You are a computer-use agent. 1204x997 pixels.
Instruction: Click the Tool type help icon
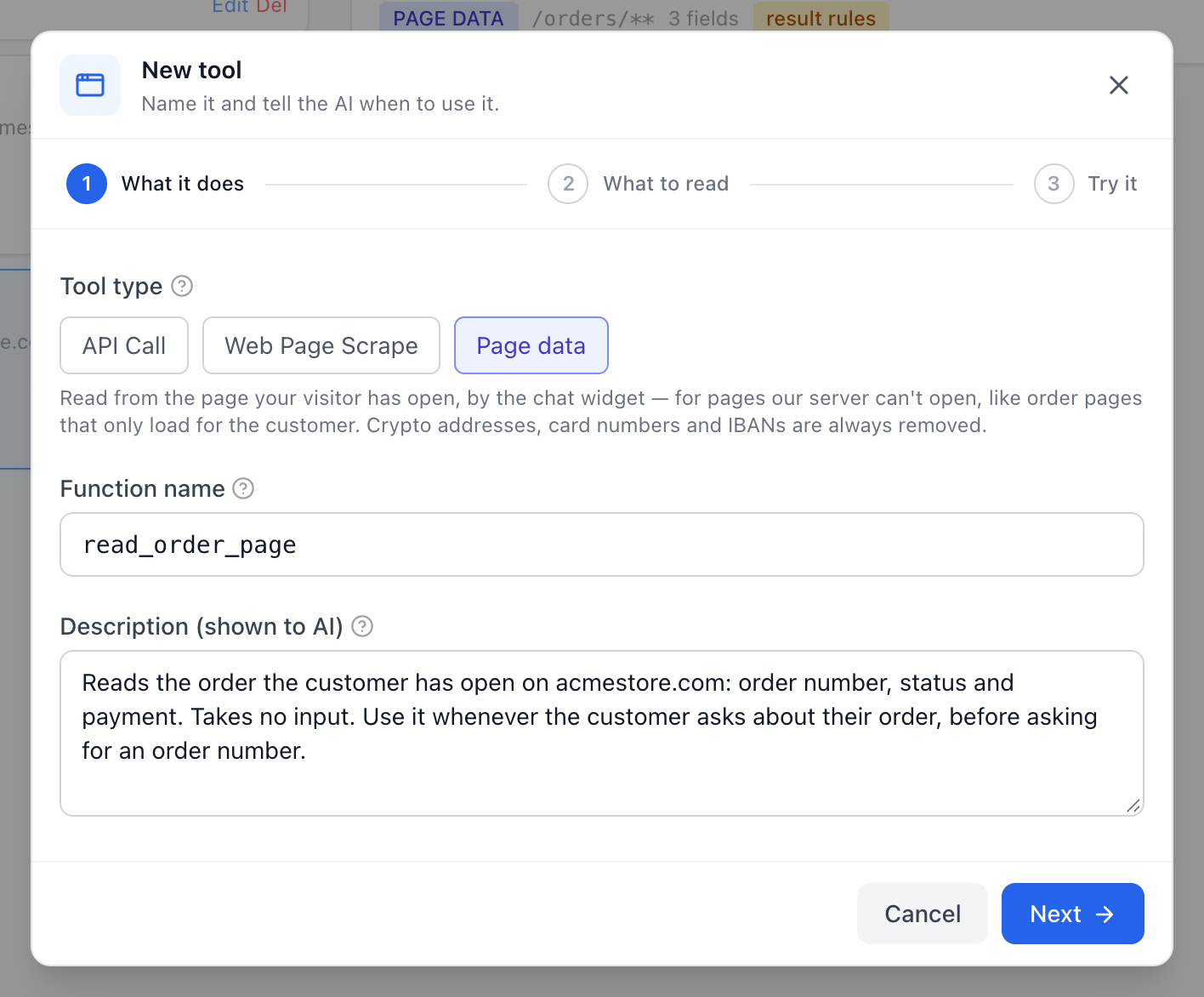pyautogui.click(x=182, y=286)
